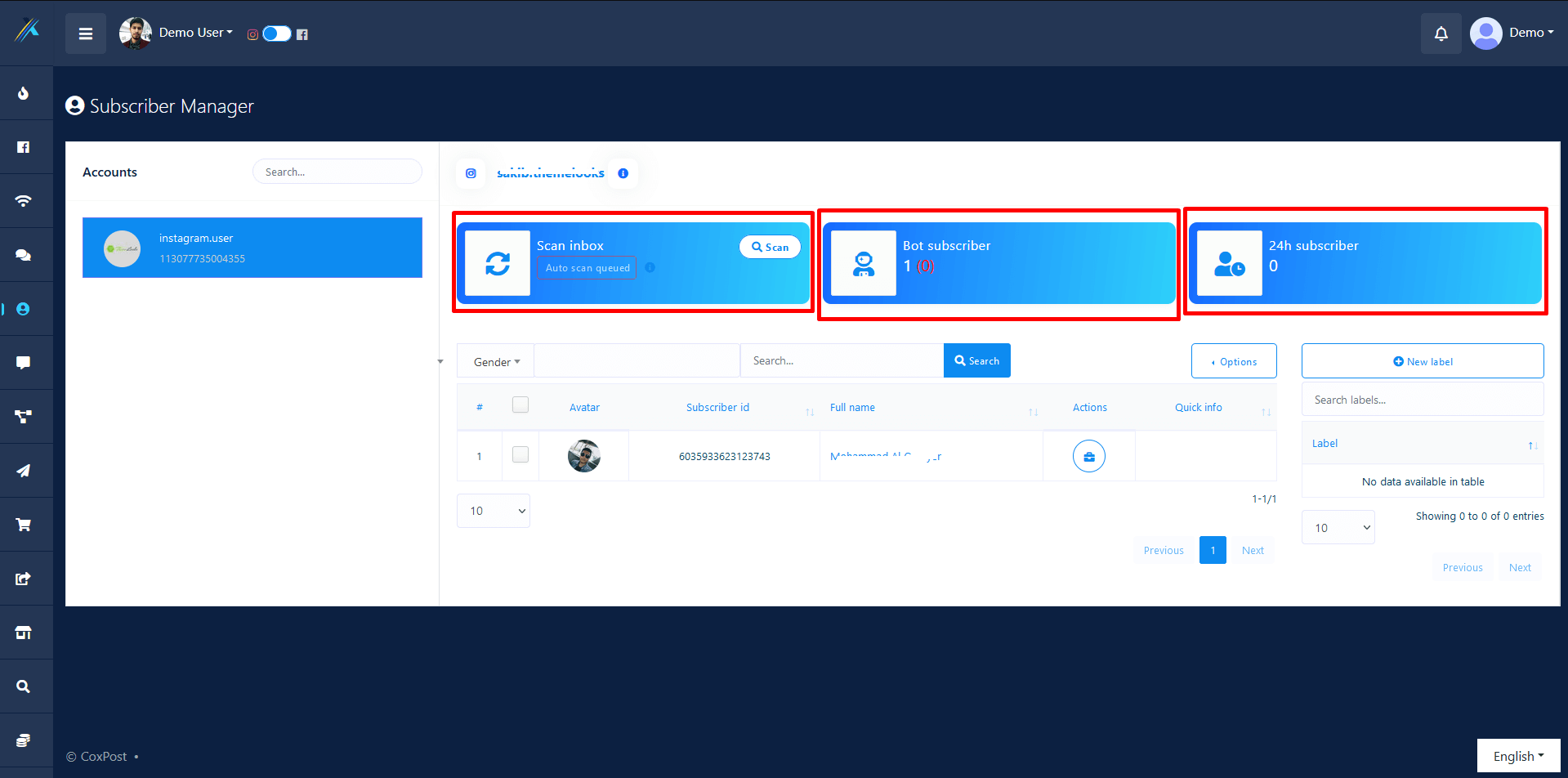
Task: Open the flame dashboard sidebar icon
Action: (x=24, y=93)
